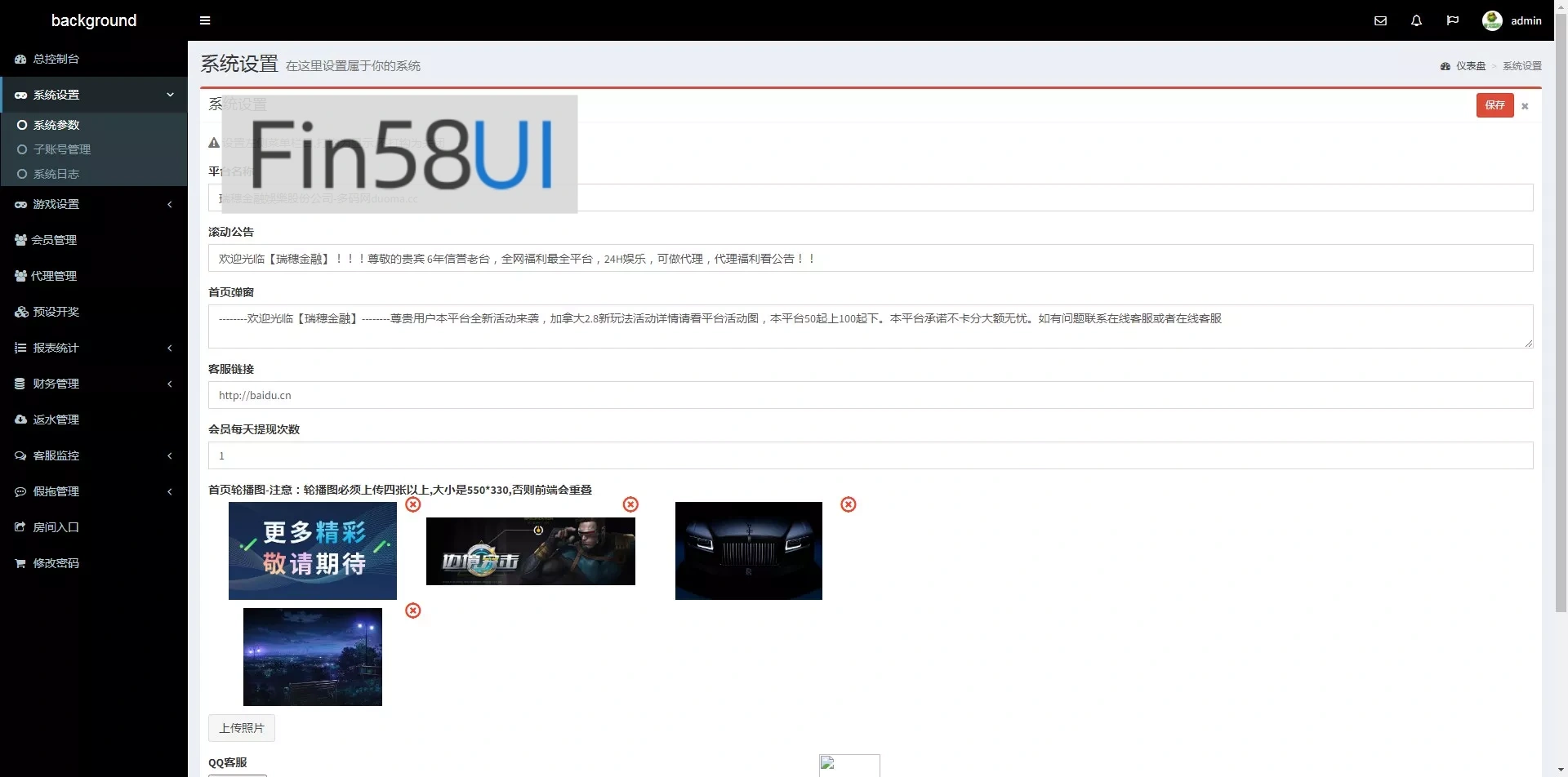The width and height of the screenshot is (1568, 777).
Task: Click the admin avatar
Action: click(1493, 20)
